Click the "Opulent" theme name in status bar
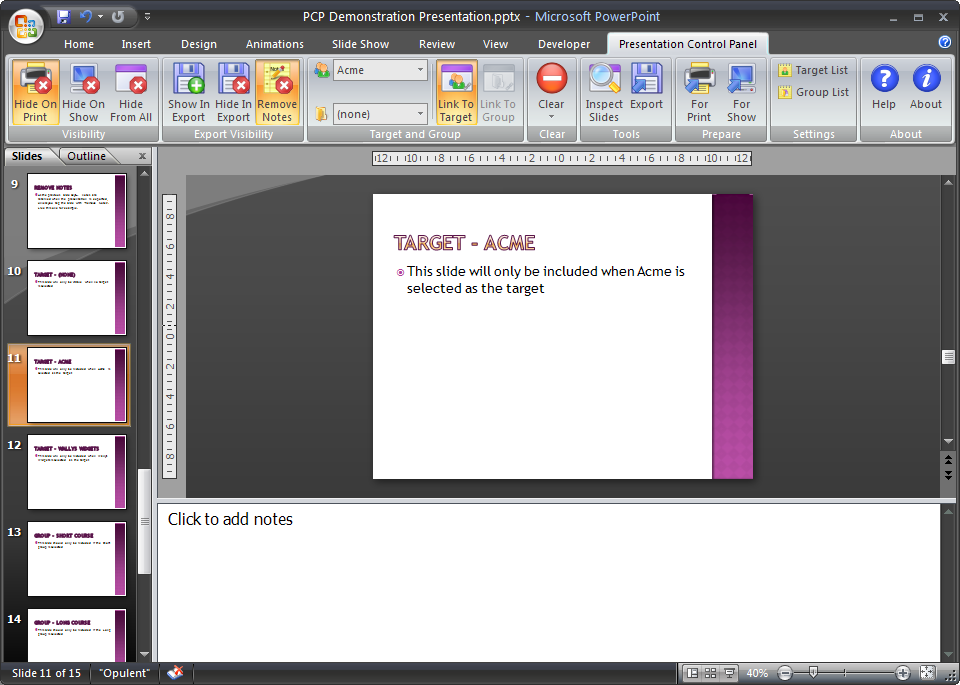Viewport: 960px width, 685px height. pyautogui.click(x=124, y=673)
